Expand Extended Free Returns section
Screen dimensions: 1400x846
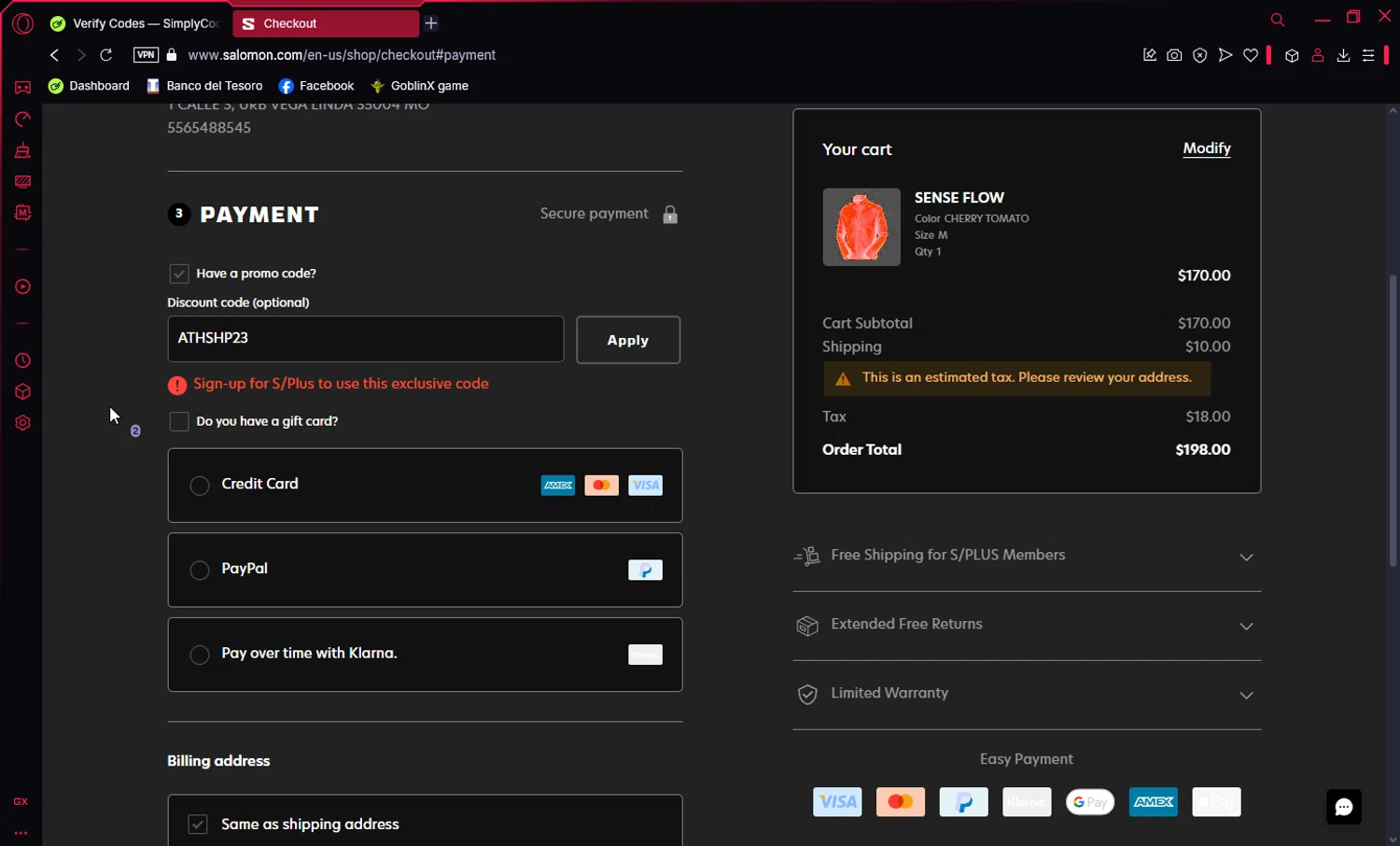[1027, 626]
